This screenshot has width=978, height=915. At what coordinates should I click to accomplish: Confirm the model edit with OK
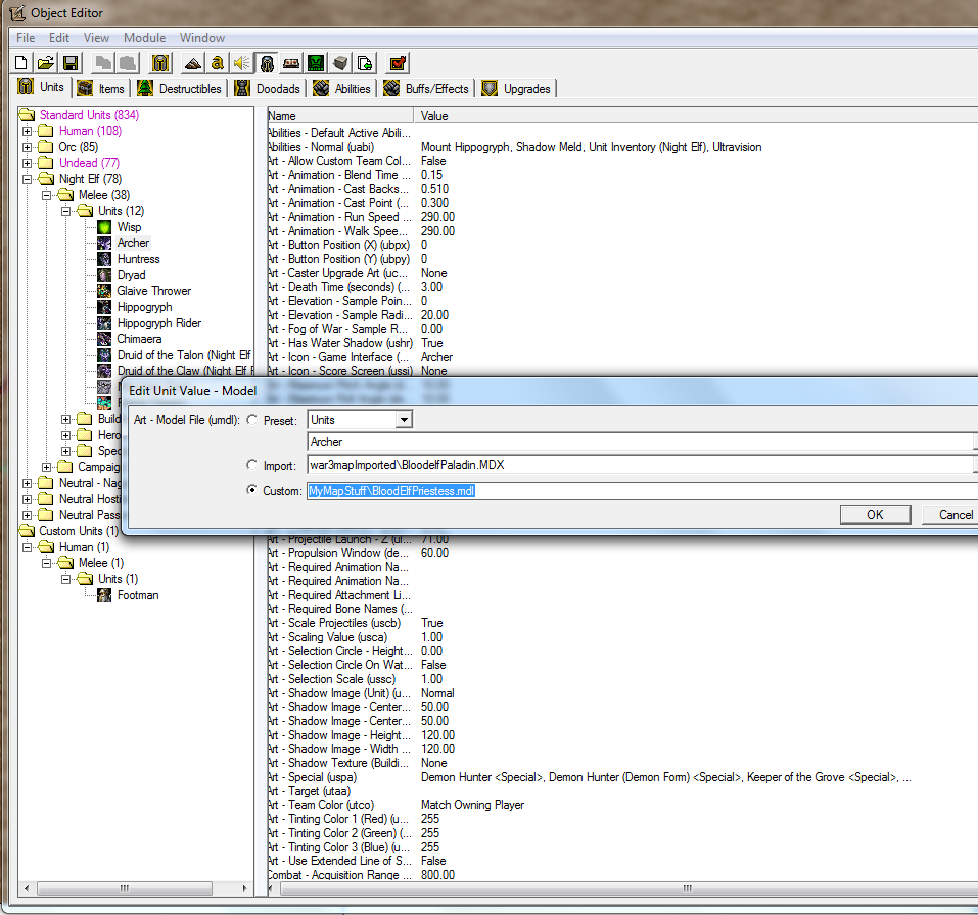coord(875,515)
